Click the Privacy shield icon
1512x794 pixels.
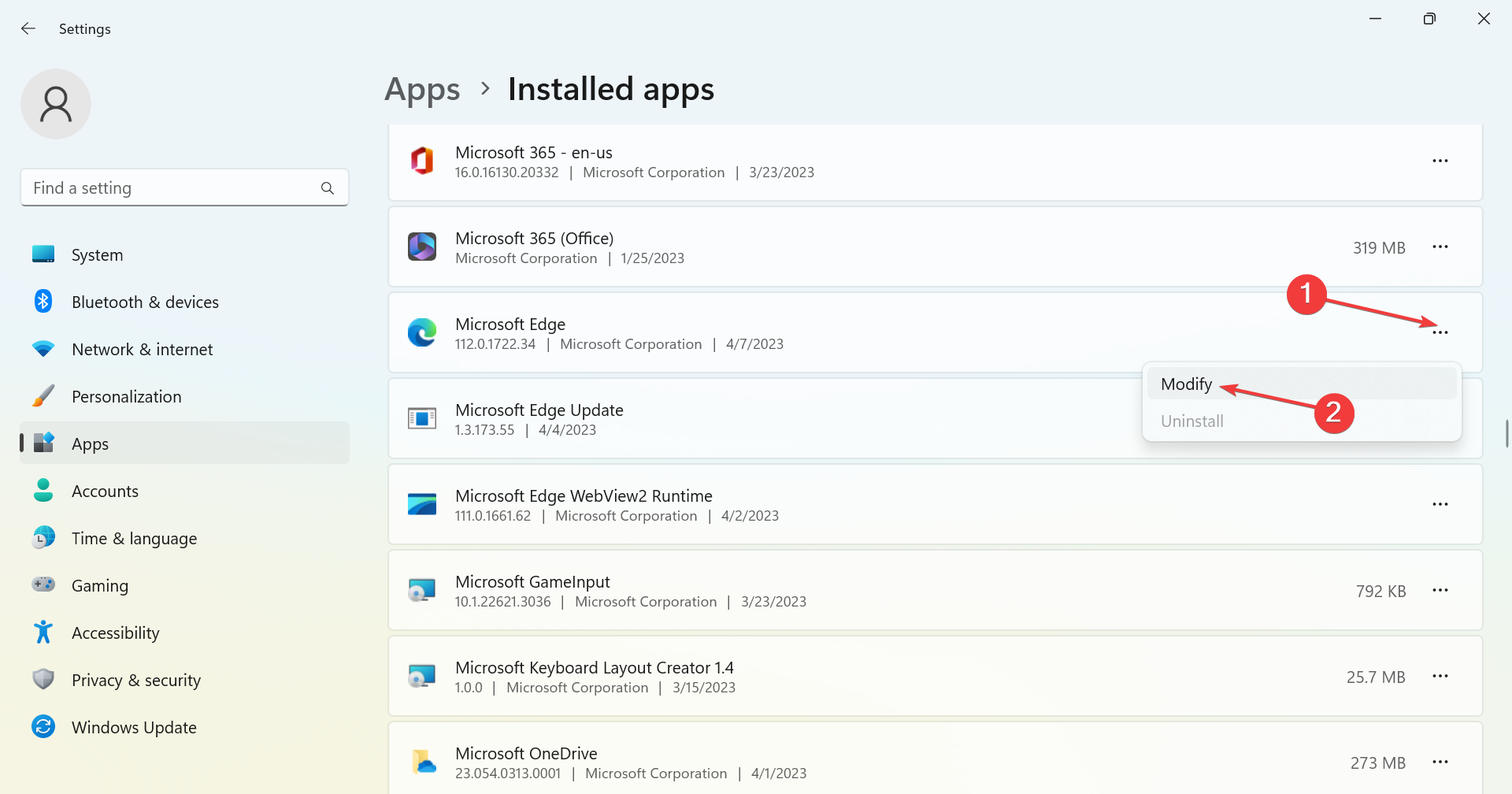tap(43, 679)
